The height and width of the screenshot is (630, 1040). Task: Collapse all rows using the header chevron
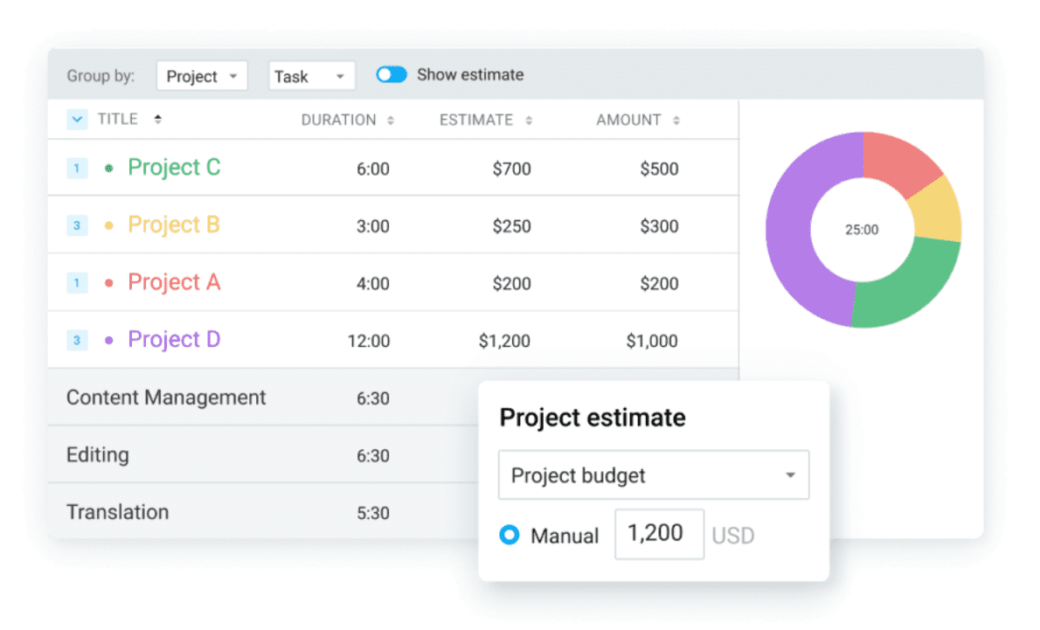(x=77, y=120)
